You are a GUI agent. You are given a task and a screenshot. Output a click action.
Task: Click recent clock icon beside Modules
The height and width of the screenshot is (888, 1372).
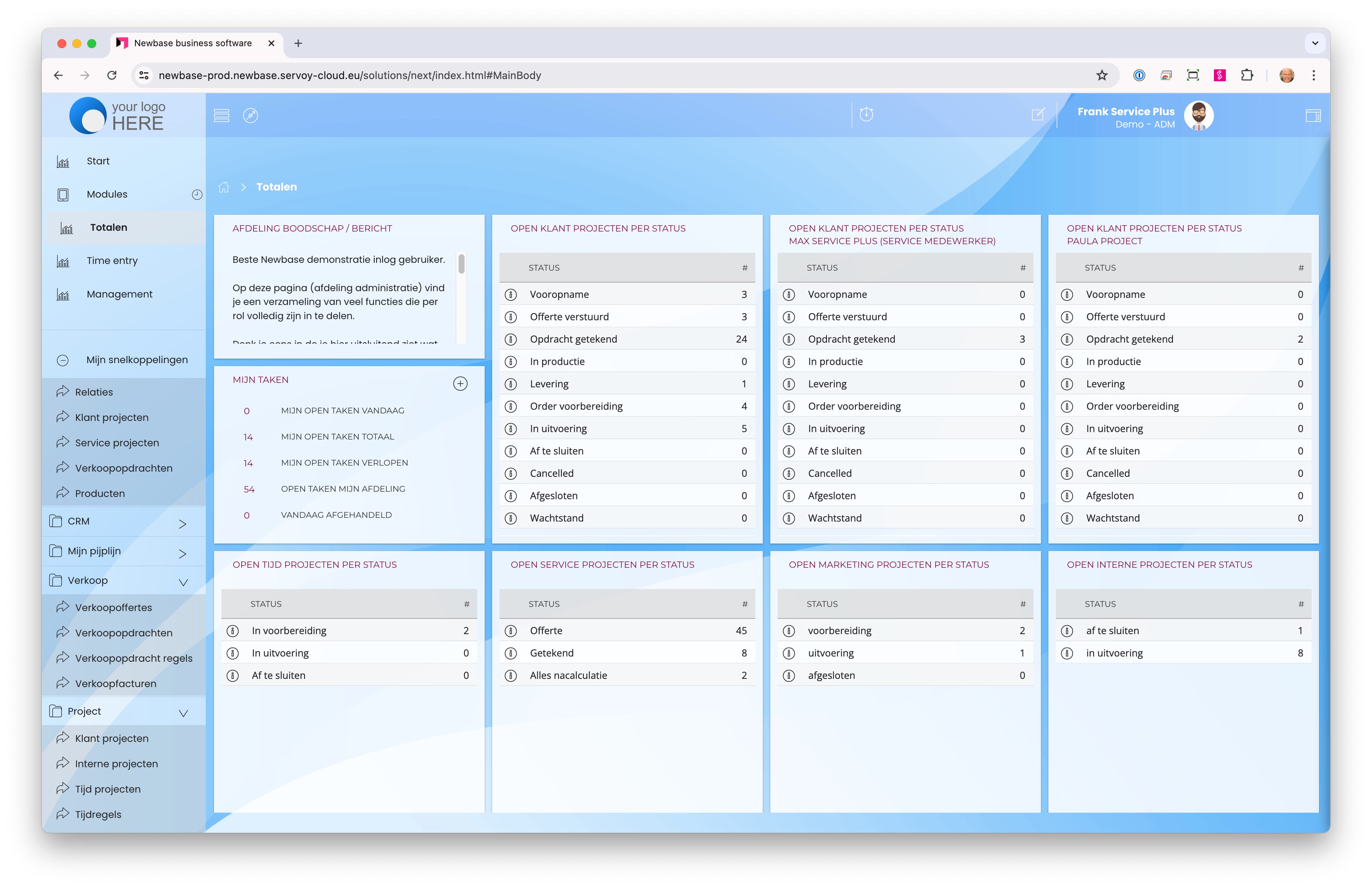(196, 195)
